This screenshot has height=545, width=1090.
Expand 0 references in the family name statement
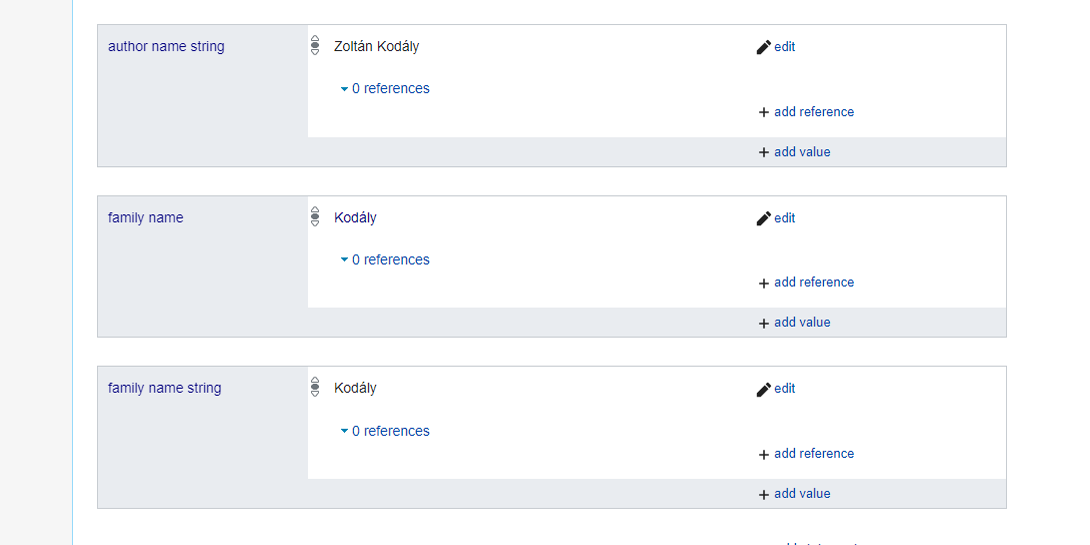(390, 260)
